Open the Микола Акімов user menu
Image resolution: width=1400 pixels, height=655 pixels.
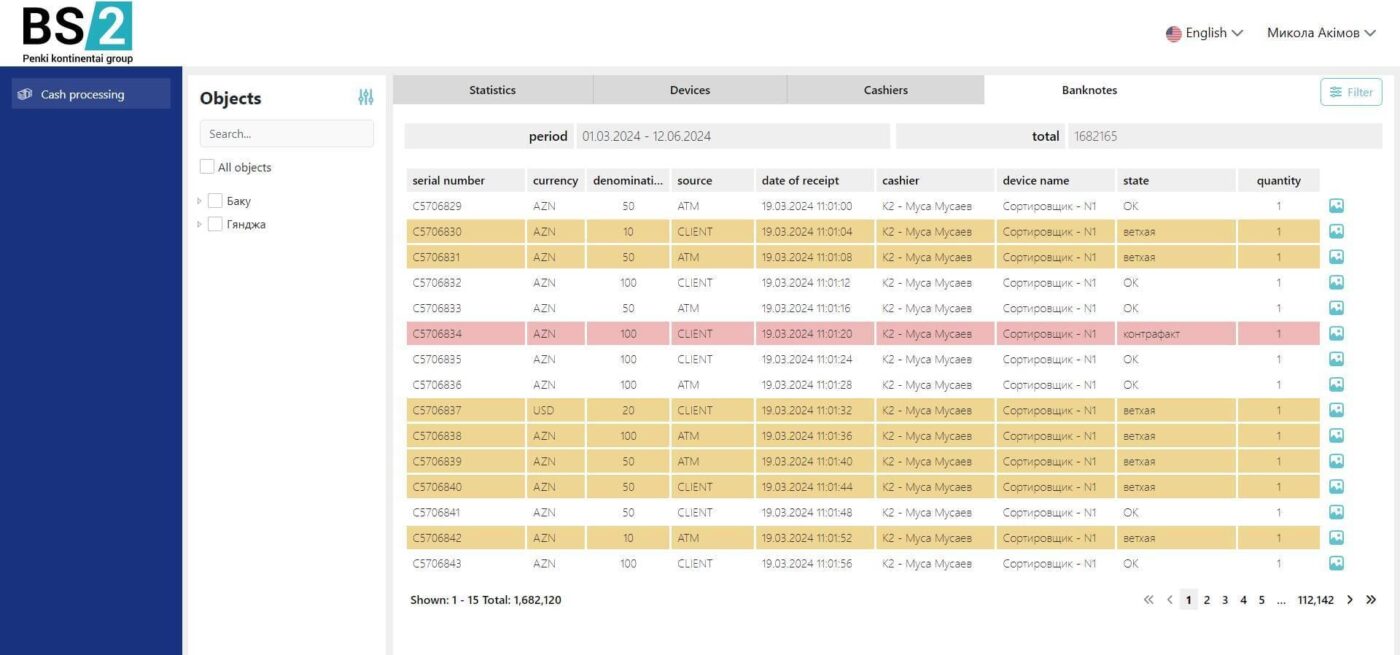1320,33
